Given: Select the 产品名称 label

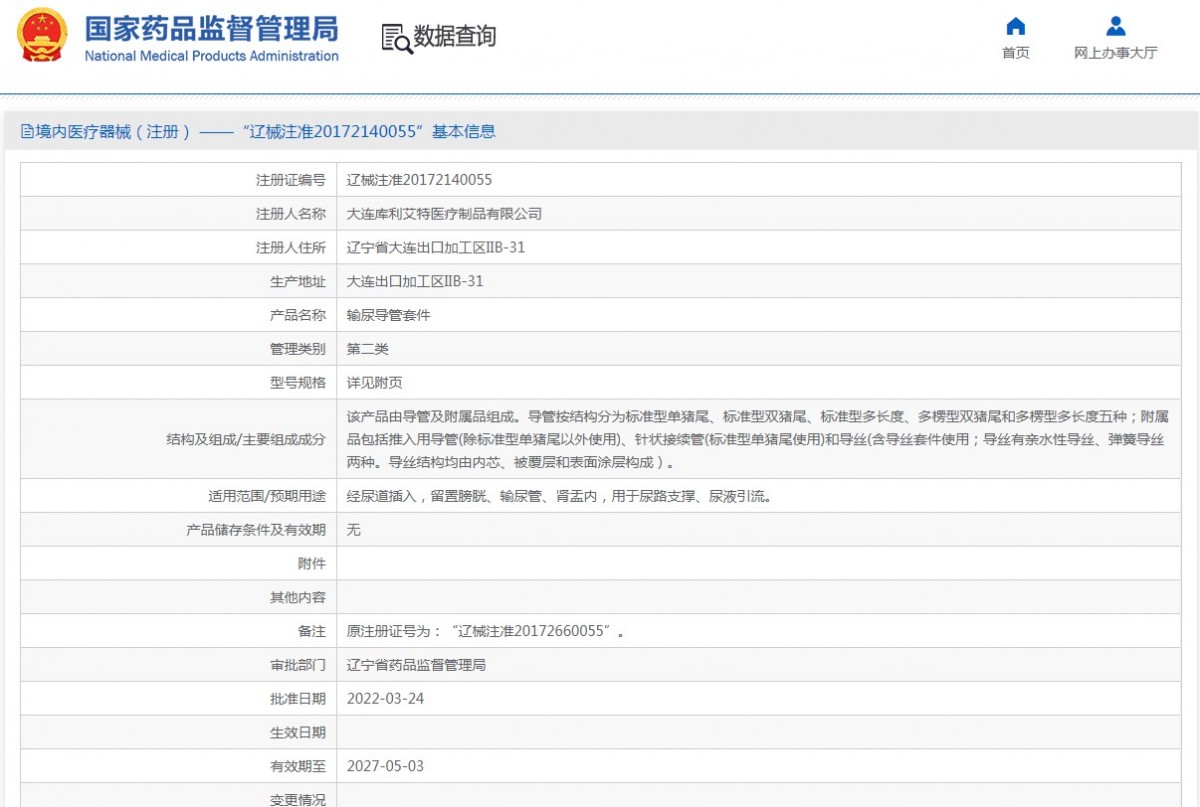Looking at the screenshot, I should click(298, 315).
